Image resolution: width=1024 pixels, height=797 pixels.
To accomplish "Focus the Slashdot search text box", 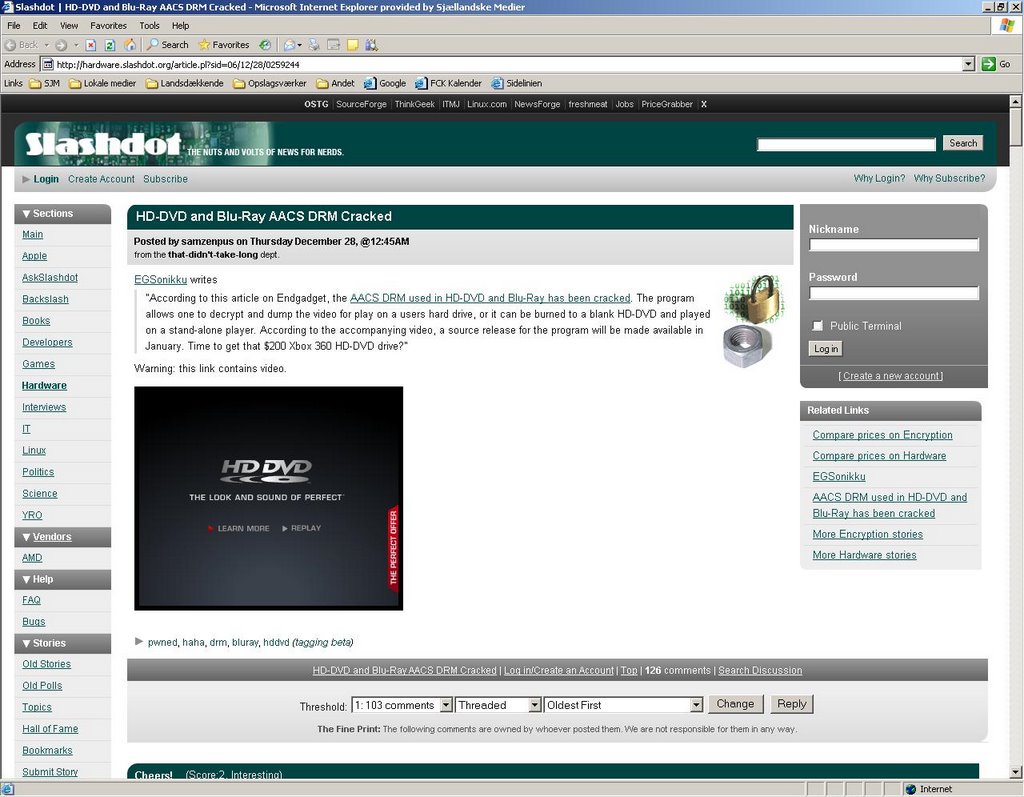I will [x=846, y=144].
